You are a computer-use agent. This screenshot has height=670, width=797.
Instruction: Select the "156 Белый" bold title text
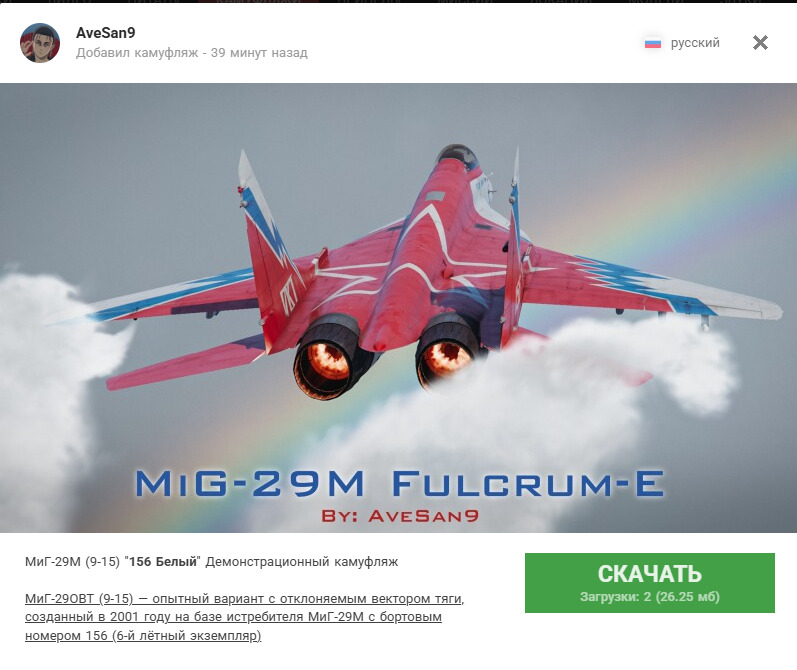coord(163,562)
